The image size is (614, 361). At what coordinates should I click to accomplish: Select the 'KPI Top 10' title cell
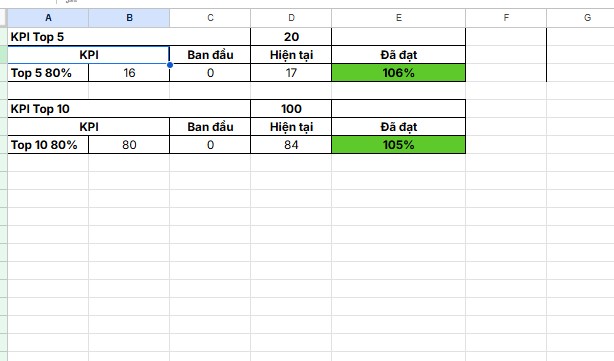tap(129, 109)
